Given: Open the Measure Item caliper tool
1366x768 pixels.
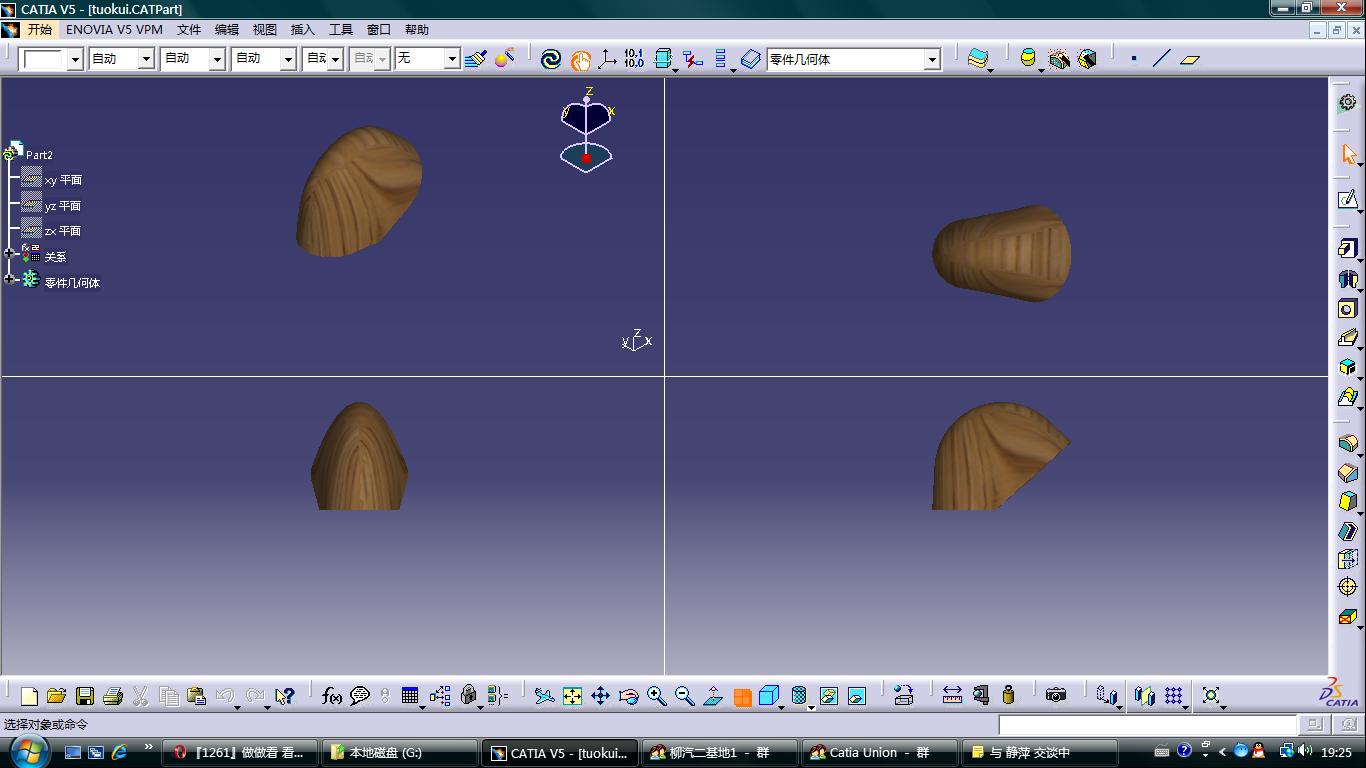Looking at the screenshot, I should (980, 695).
